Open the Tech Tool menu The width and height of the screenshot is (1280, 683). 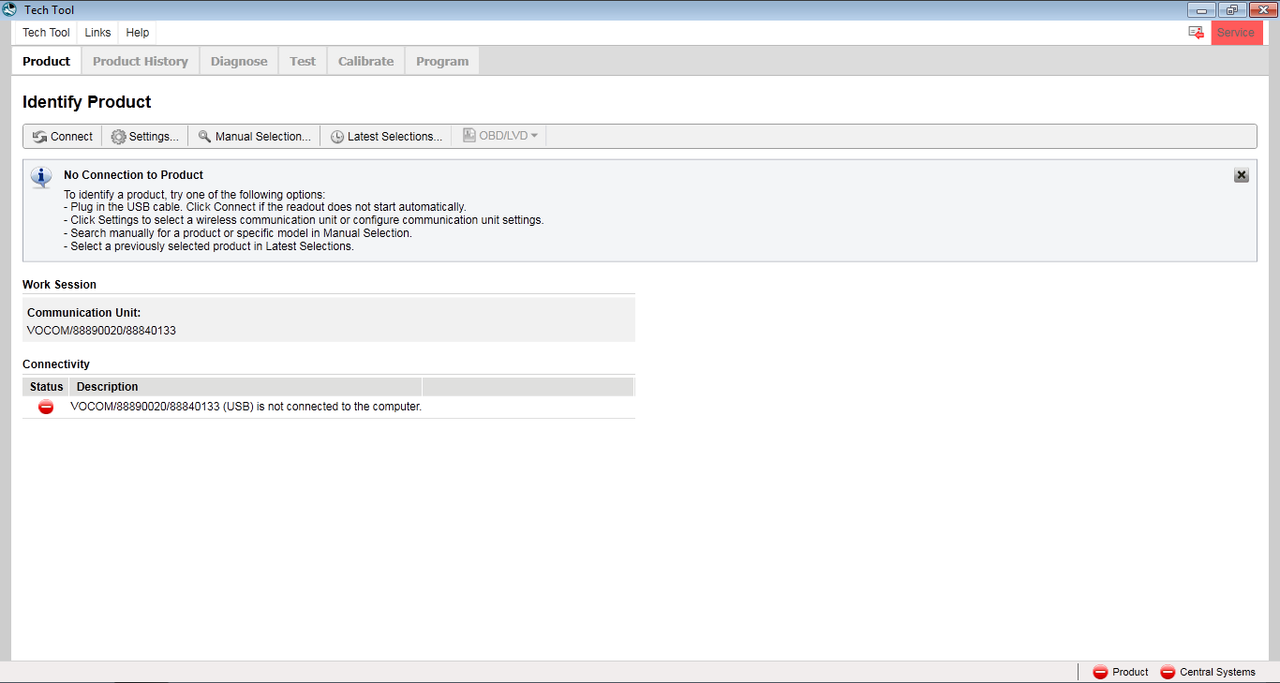pos(46,32)
